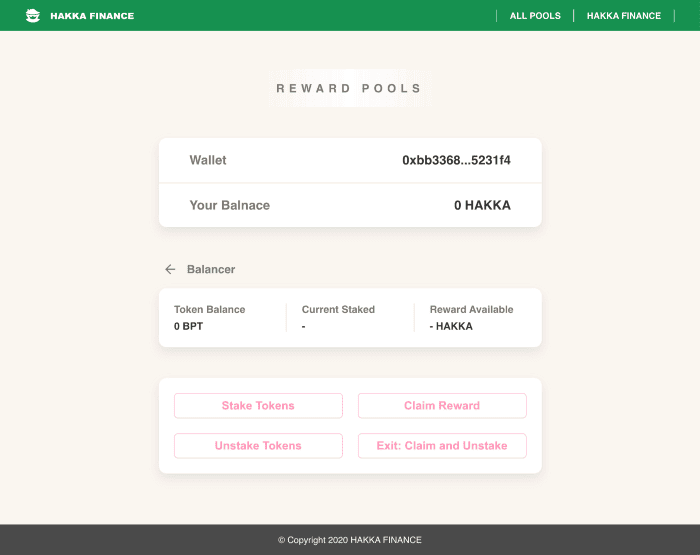
Task: Click the Hakka Finance mascot logo icon
Action: (33, 16)
